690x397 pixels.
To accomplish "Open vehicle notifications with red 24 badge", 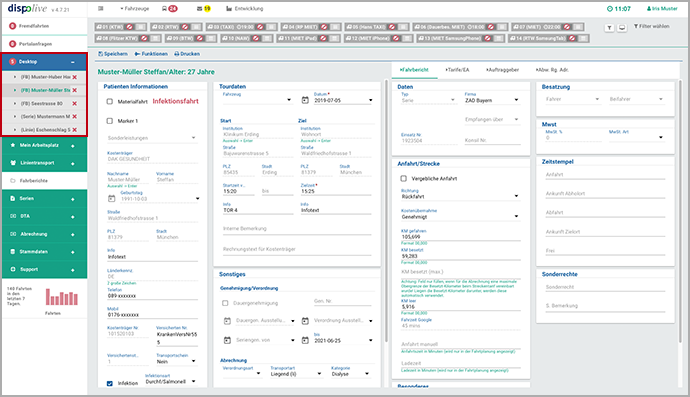I will [170, 8].
